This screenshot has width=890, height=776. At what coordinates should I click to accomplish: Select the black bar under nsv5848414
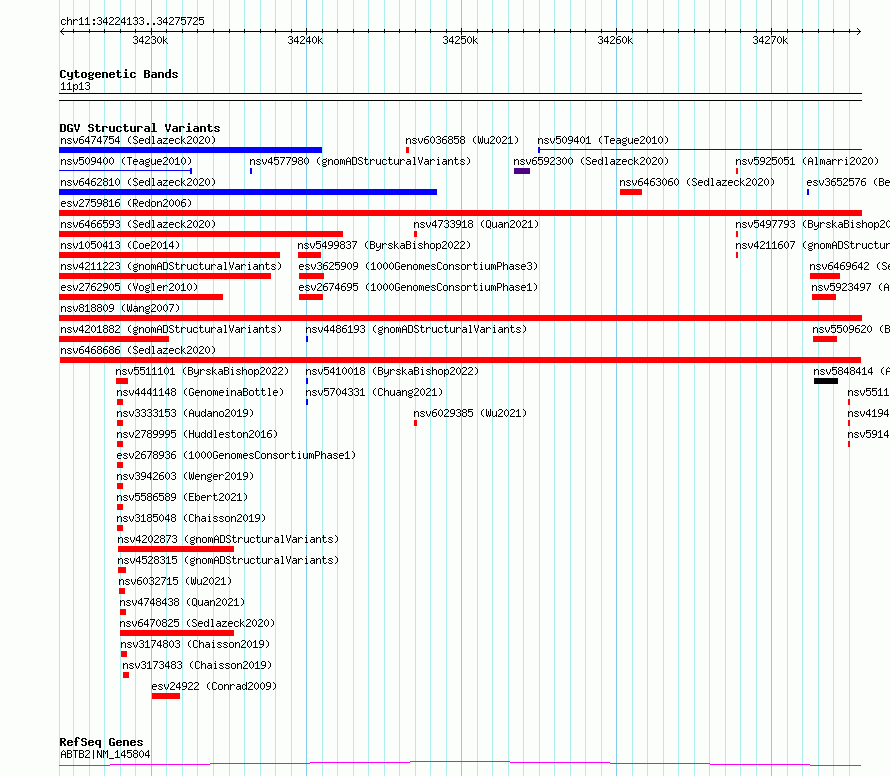(826, 381)
